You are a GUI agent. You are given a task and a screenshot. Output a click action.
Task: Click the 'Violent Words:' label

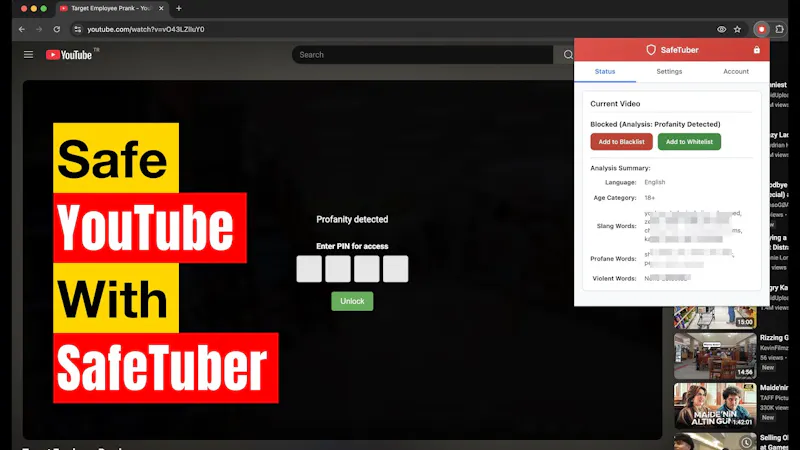point(614,279)
